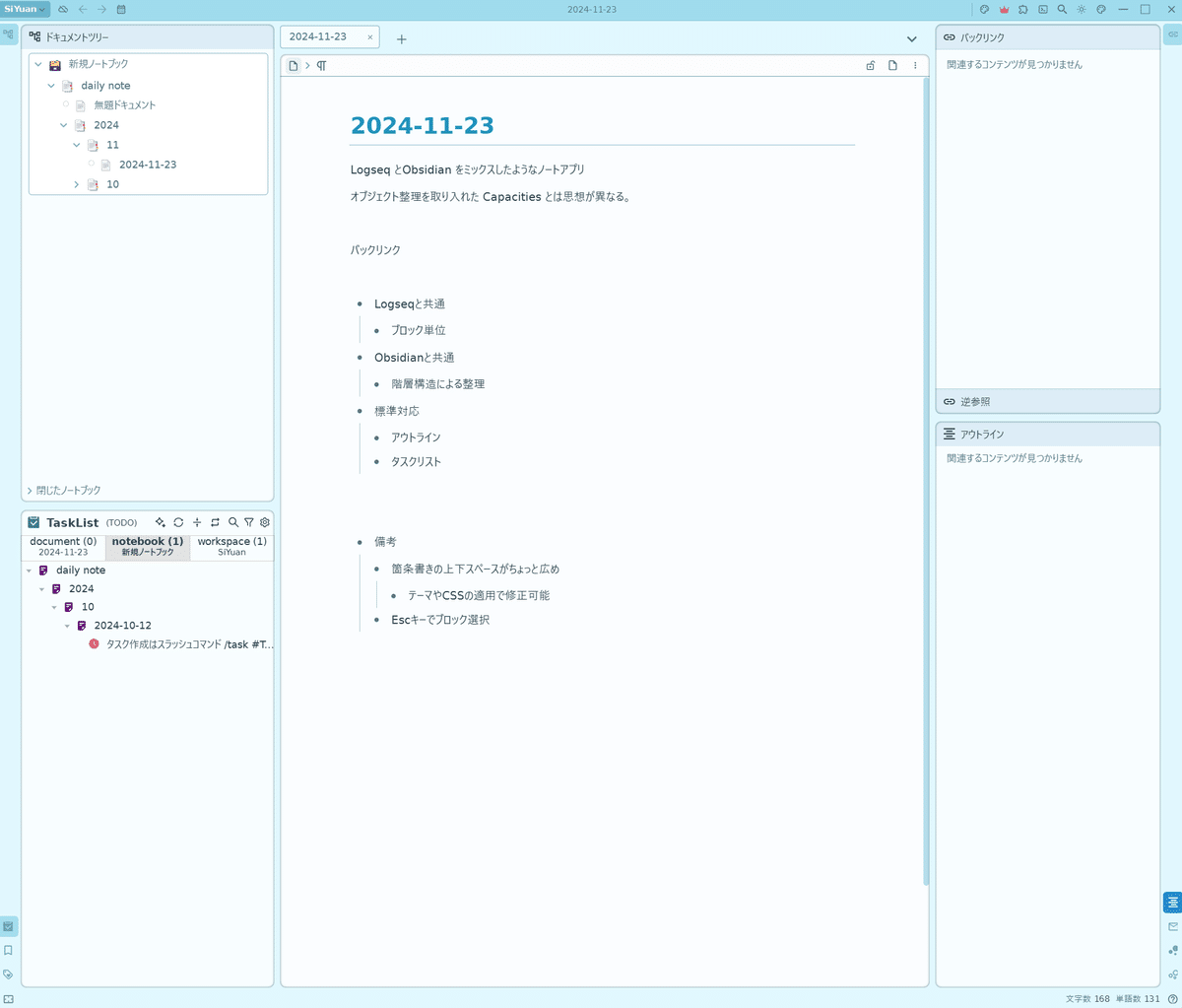Toggle outline dock icon on right edge
Image resolution: width=1182 pixels, height=1008 pixels.
pos(1173,902)
